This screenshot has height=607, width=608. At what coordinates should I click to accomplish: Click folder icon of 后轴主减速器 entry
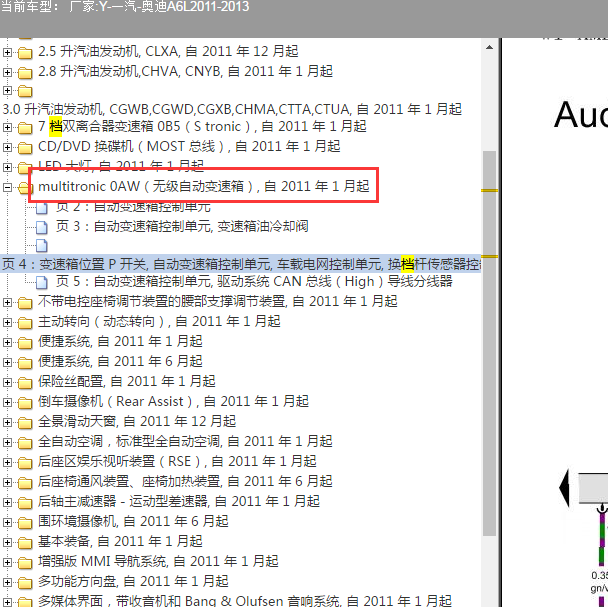point(25,503)
